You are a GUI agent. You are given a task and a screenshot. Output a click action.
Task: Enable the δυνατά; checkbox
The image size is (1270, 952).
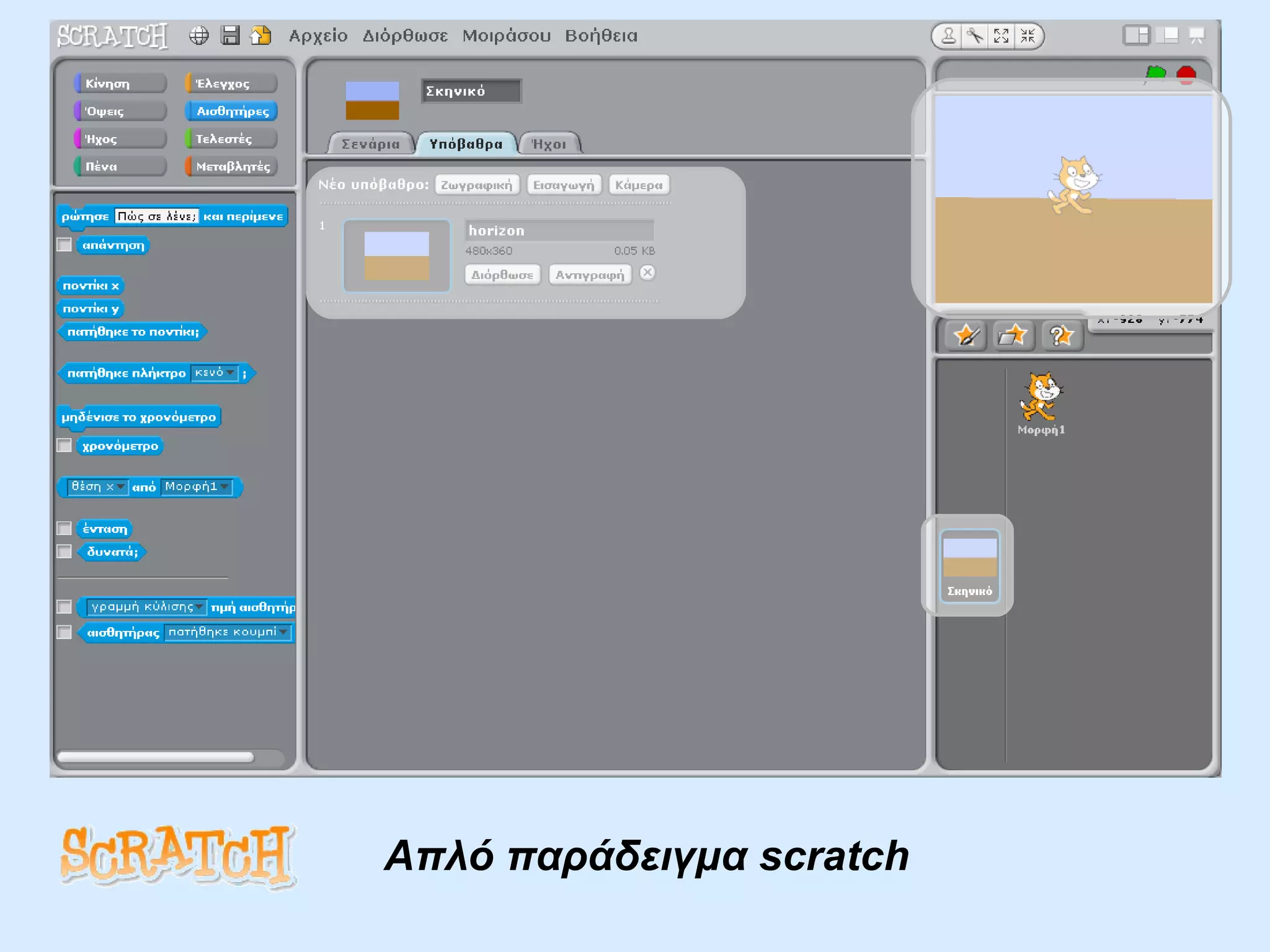coord(64,552)
